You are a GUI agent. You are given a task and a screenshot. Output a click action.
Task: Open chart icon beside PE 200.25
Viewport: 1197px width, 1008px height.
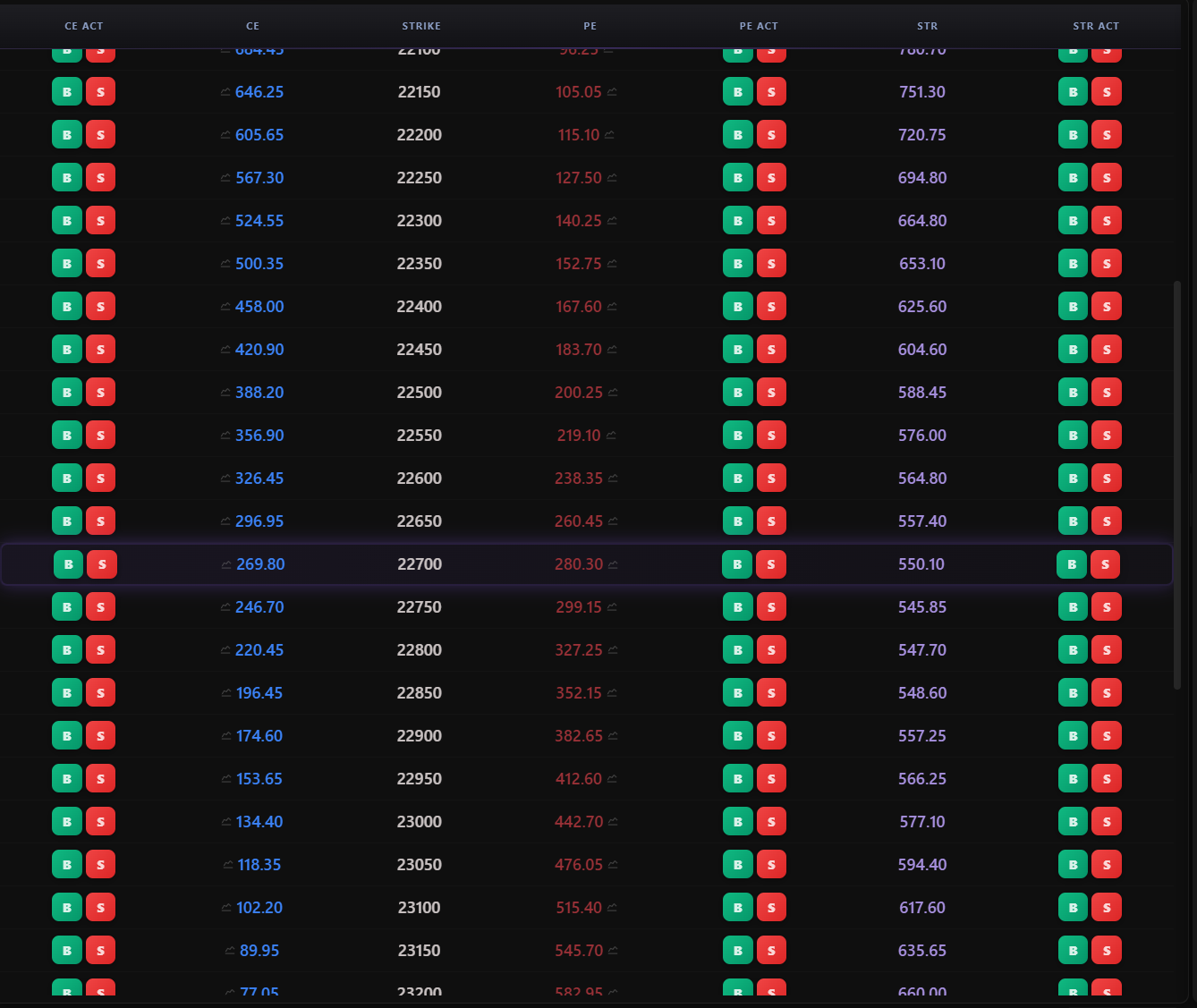click(x=613, y=393)
